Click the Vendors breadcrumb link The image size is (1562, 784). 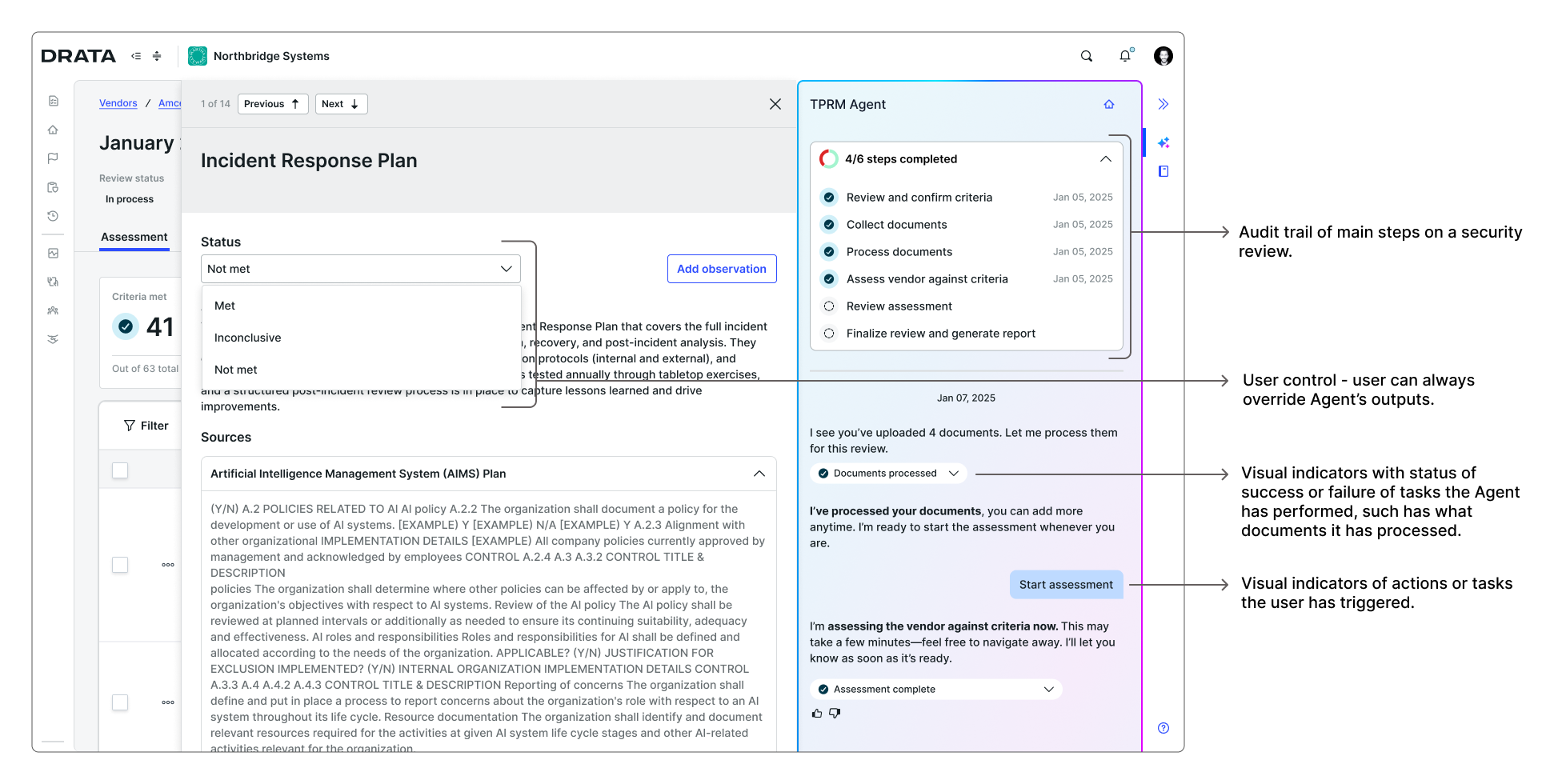coord(118,103)
